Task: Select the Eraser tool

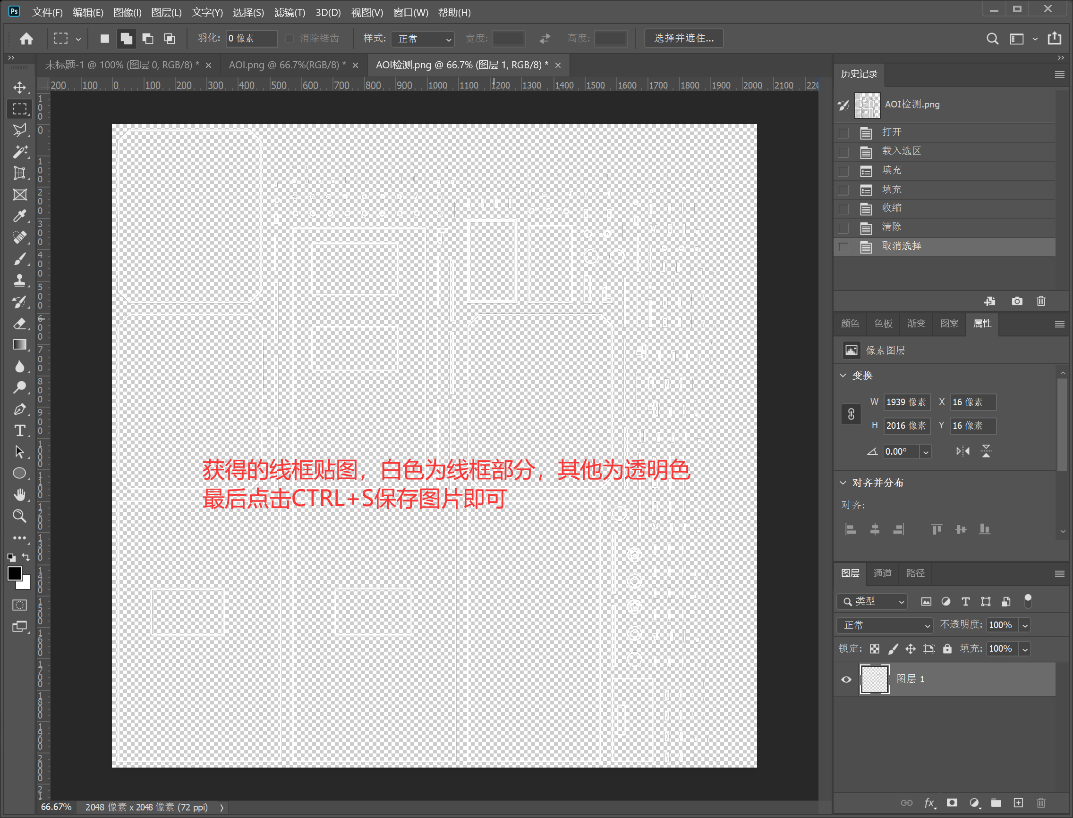Action: [x=20, y=323]
